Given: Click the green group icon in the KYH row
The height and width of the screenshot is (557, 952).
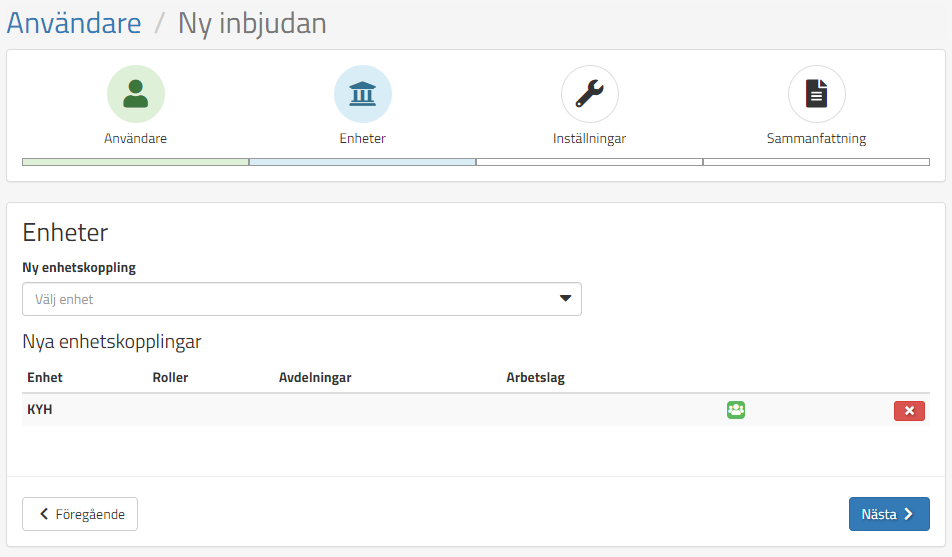Looking at the screenshot, I should pyautogui.click(x=736, y=410).
